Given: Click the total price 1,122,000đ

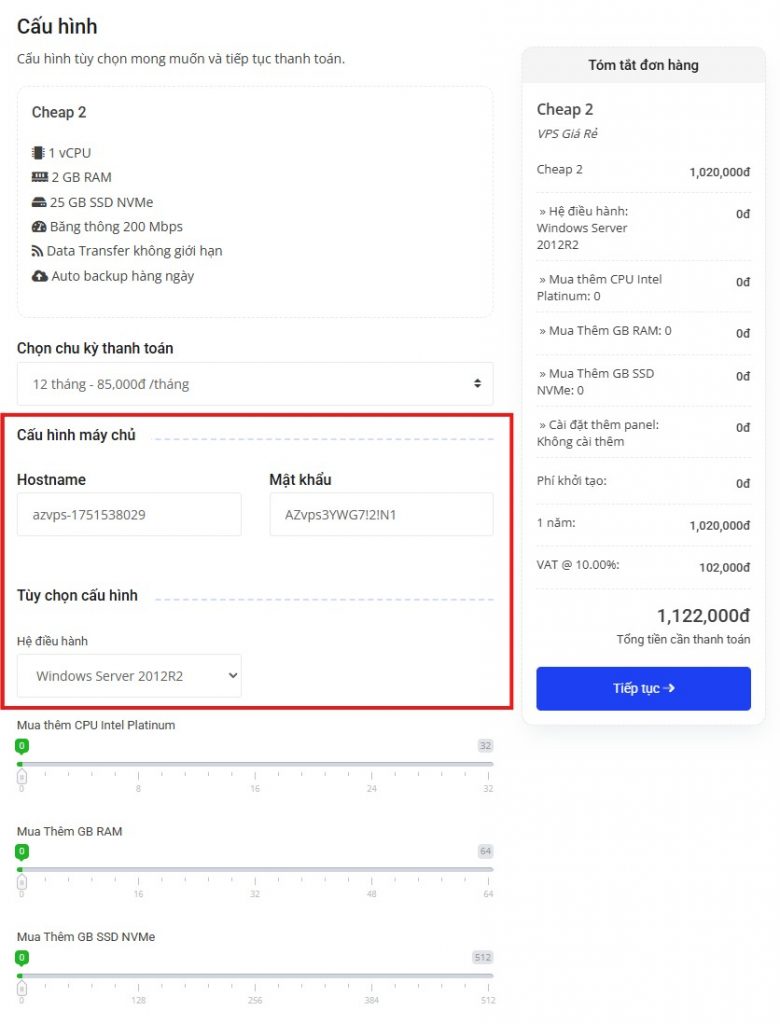Looking at the screenshot, I should coord(703,616).
